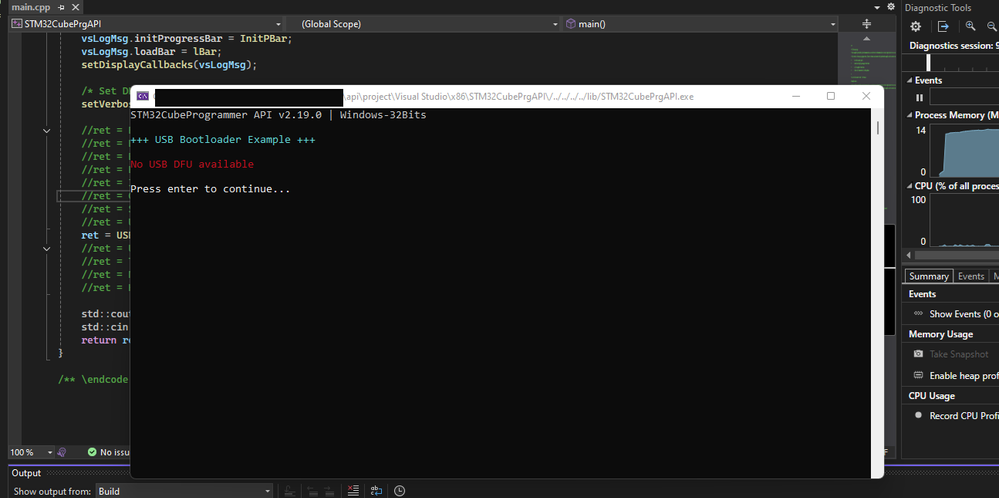Click the STM32CubeProgrammer API version line
The image size is (999, 498).
tap(278, 115)
